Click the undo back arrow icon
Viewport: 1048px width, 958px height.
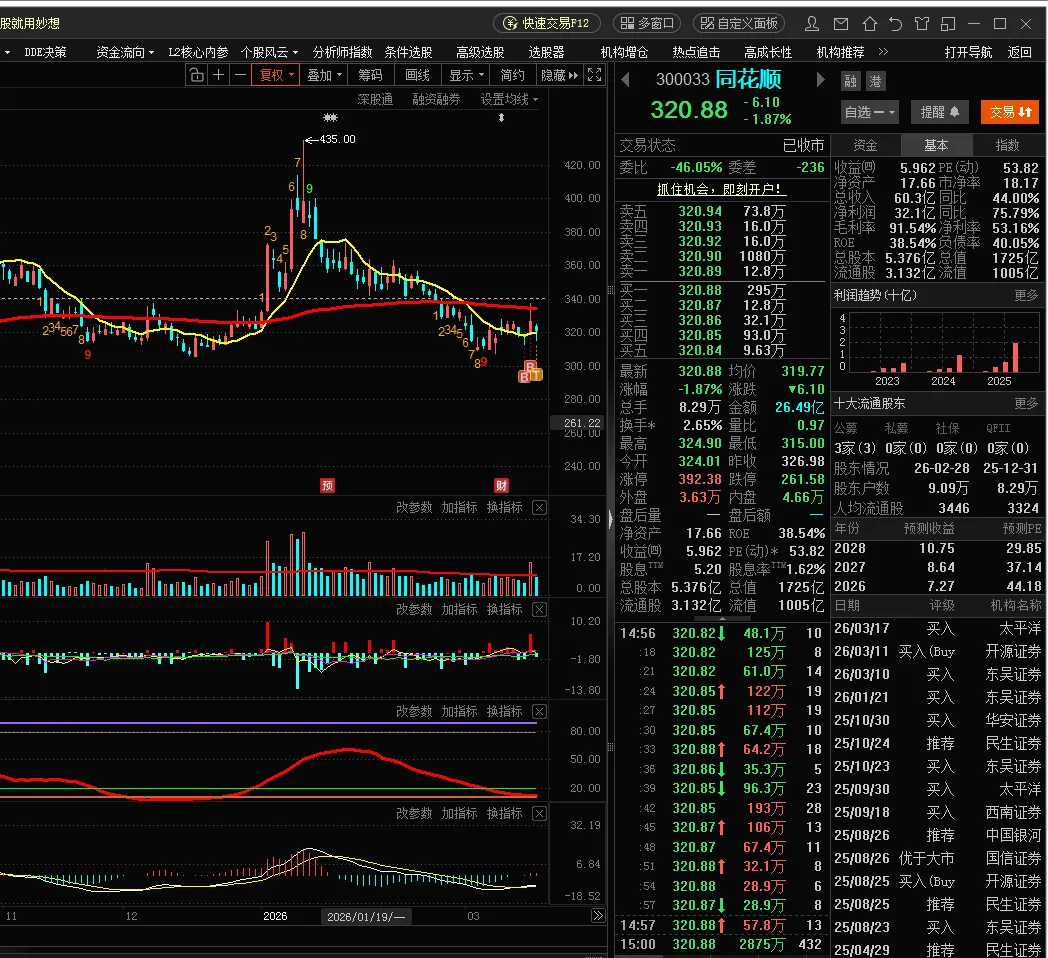[x=896, y=24]
